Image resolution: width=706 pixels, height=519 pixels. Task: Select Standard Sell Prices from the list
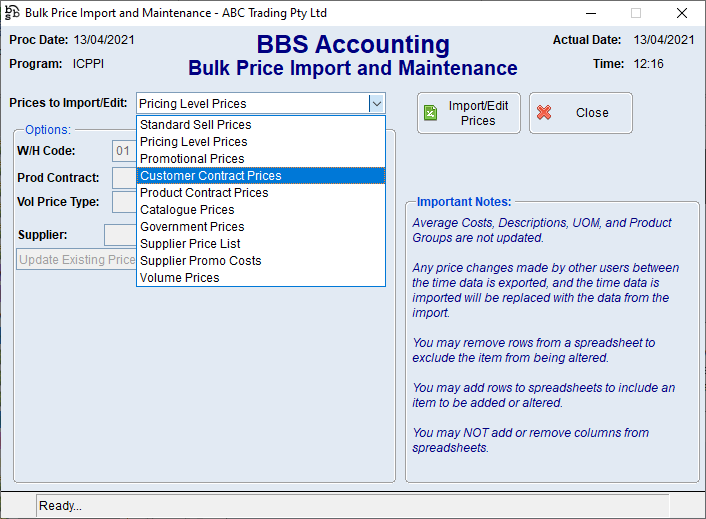click(x=196, y=125)
